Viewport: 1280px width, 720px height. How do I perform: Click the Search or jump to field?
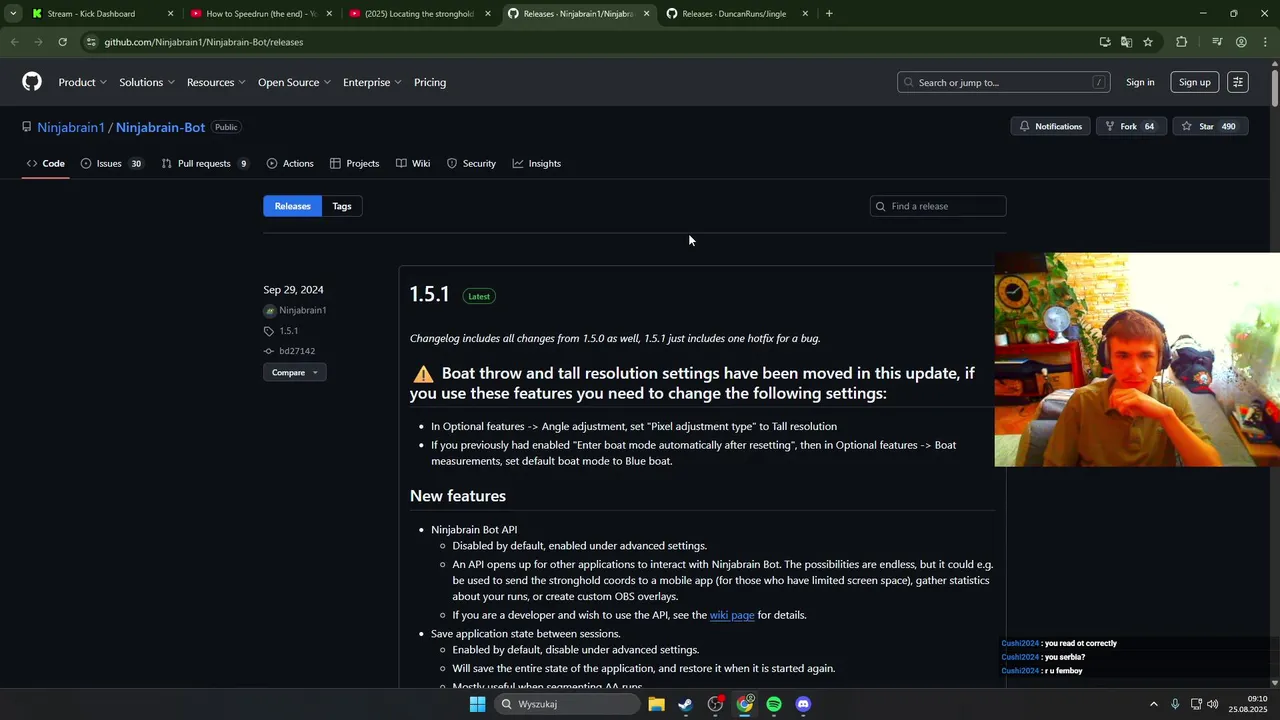(x=1003, y=82)
